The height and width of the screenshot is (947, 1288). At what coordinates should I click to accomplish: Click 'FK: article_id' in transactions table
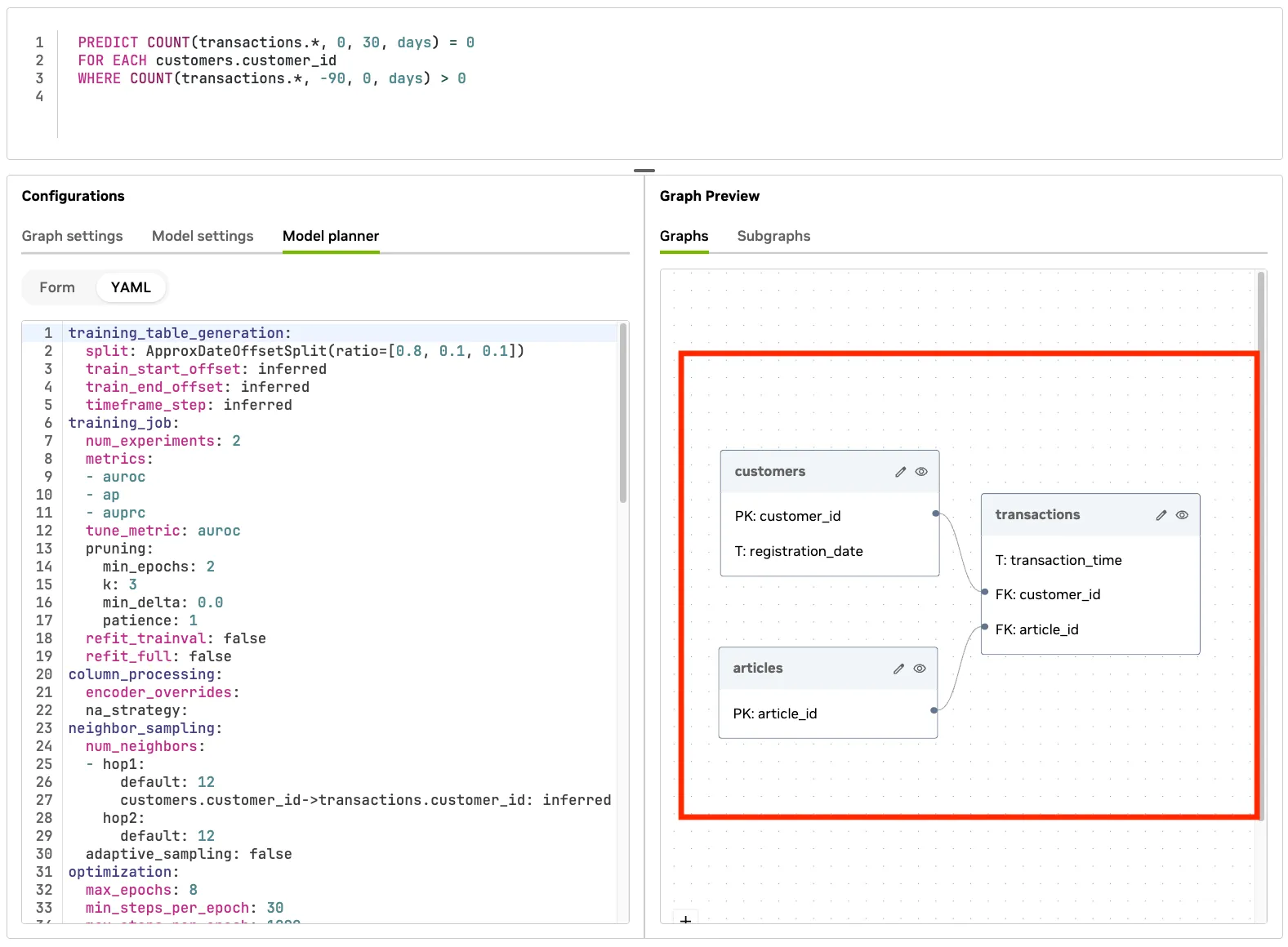[1036, 629]
